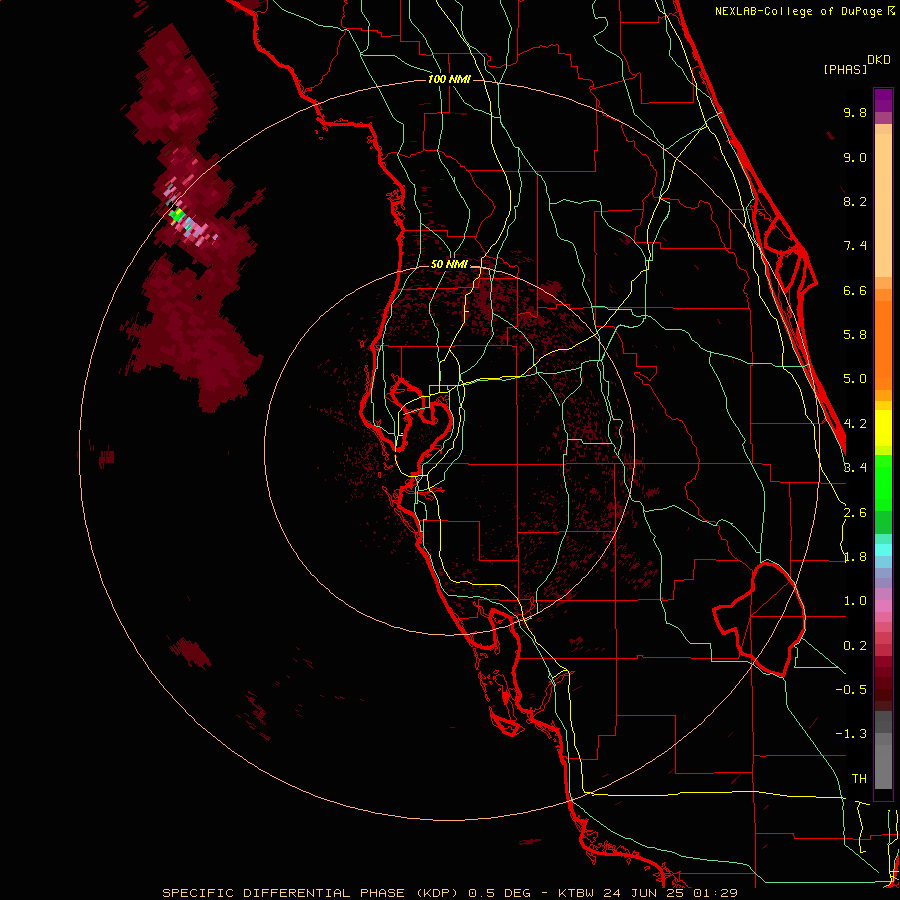Click the [PHAS] units label
Screen dimensions: 900x900
(845, 69)
